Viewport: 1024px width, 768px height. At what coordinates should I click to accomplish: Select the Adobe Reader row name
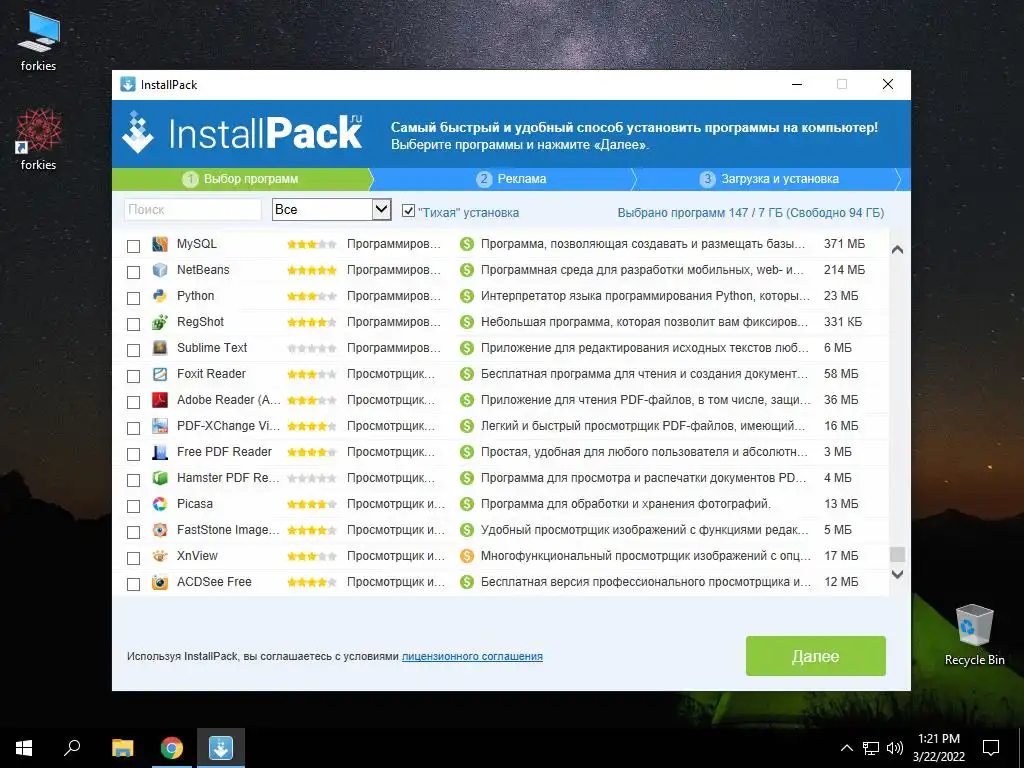pos(229,400)
